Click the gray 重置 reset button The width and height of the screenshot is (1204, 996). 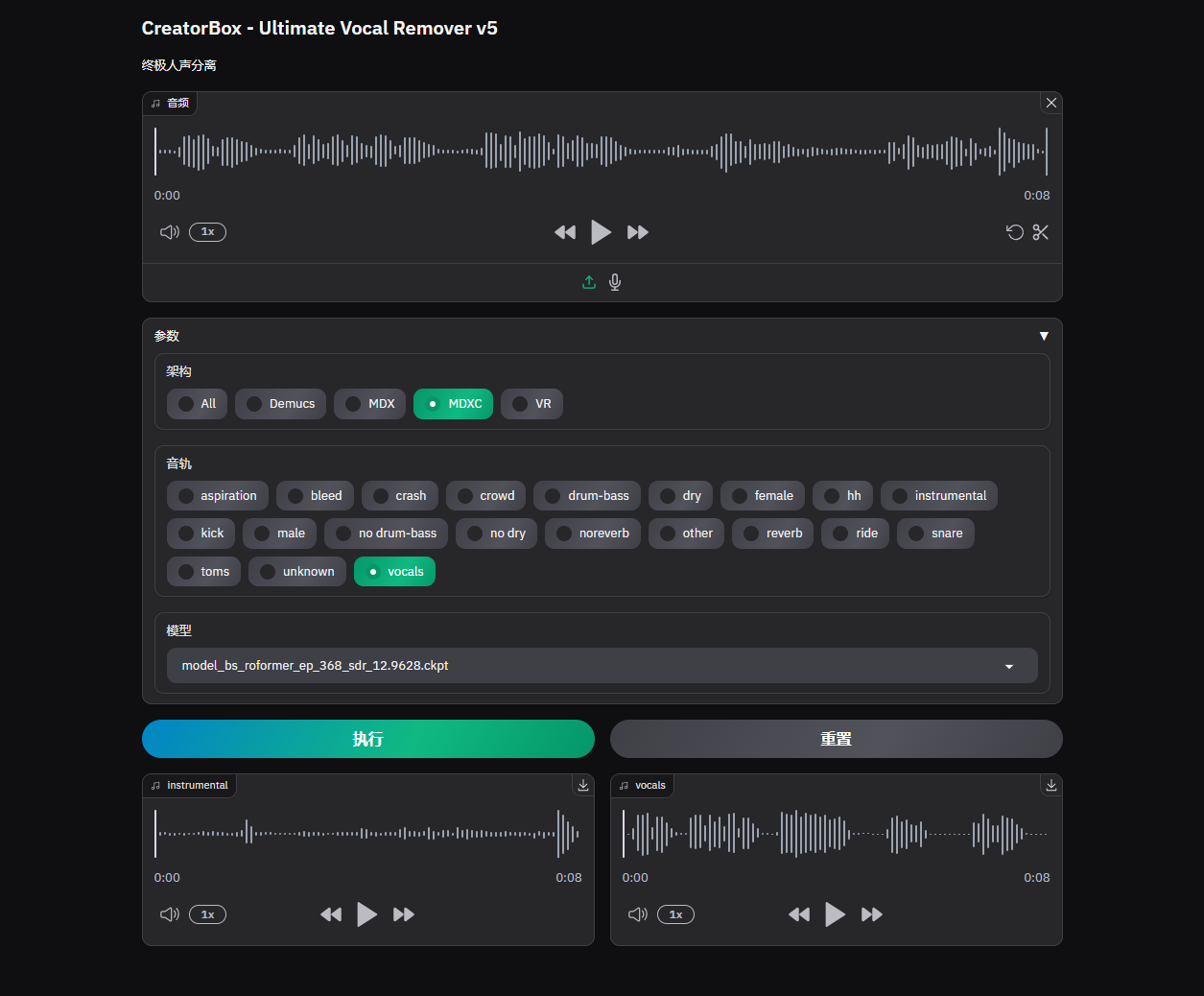pos(837,739)
